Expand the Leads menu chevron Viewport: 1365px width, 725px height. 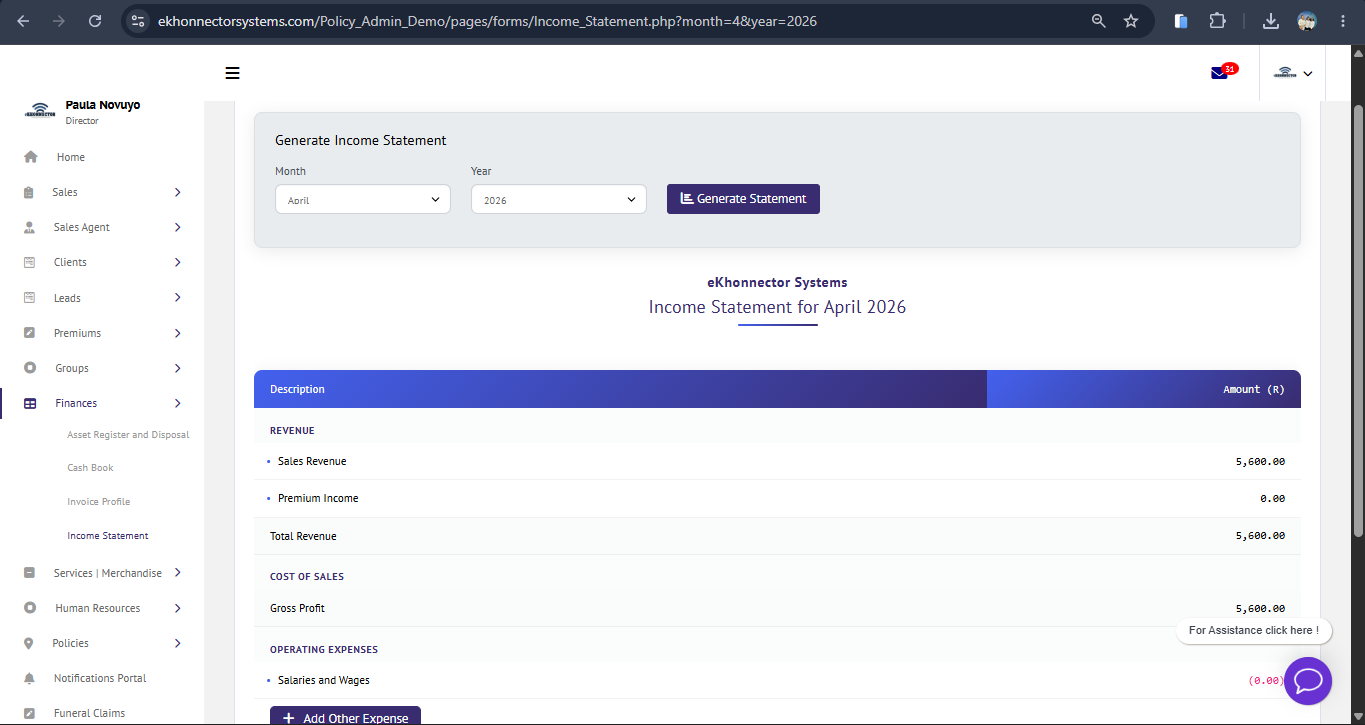tap(177, 298)
